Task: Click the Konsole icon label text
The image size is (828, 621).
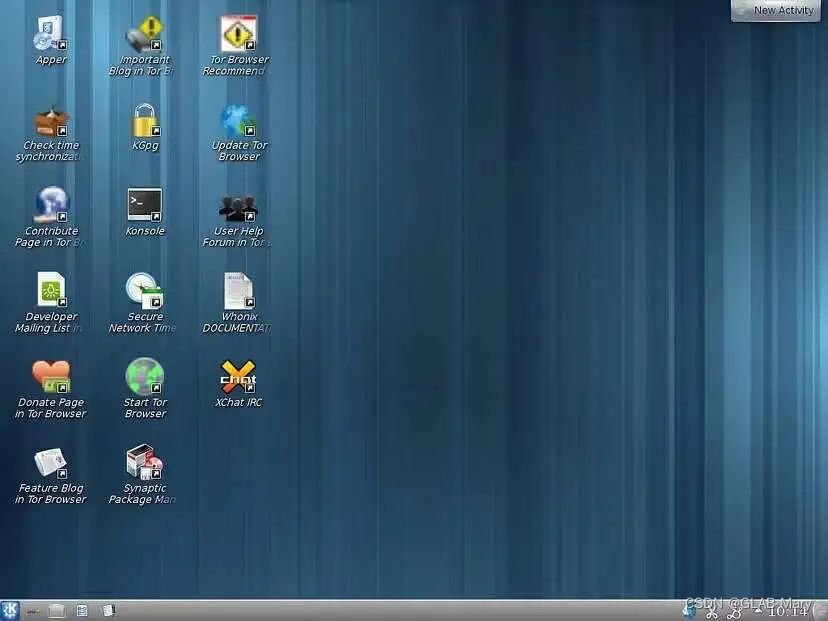Action: [x=145, y=231]
